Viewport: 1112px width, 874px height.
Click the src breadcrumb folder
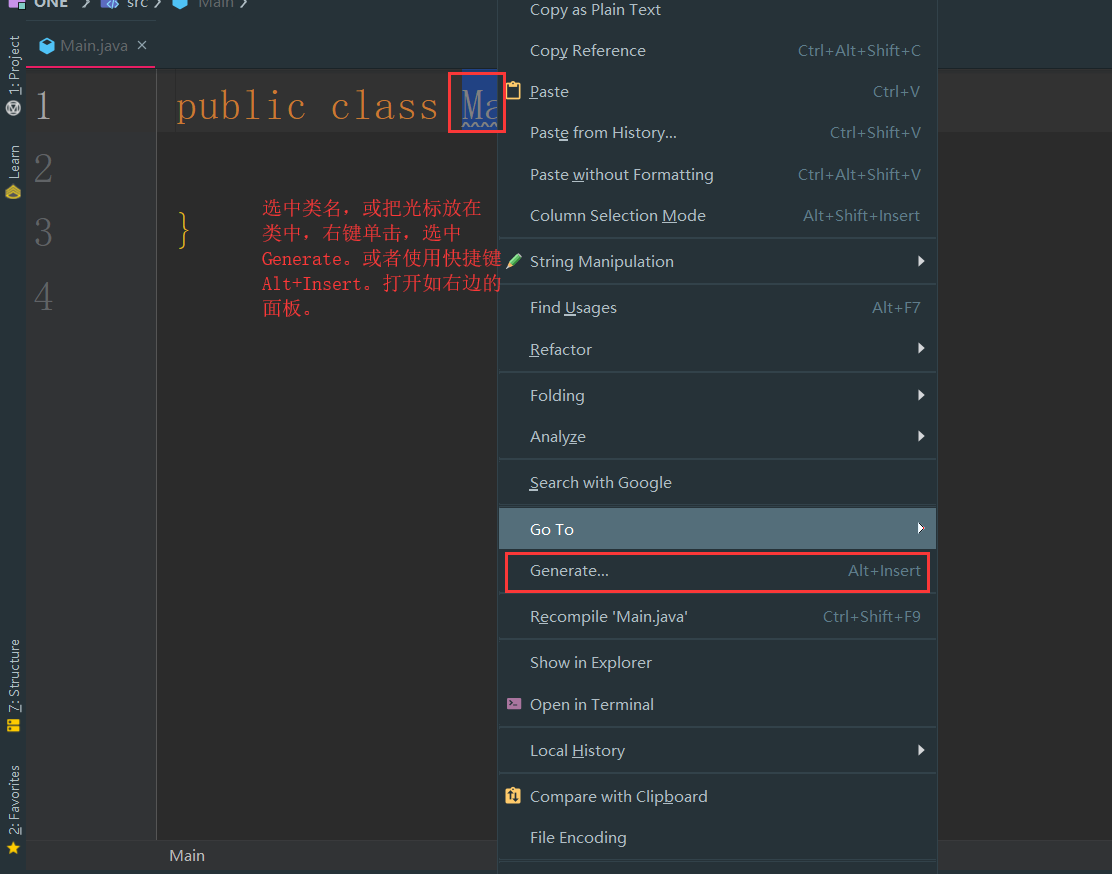coord(136,4)
